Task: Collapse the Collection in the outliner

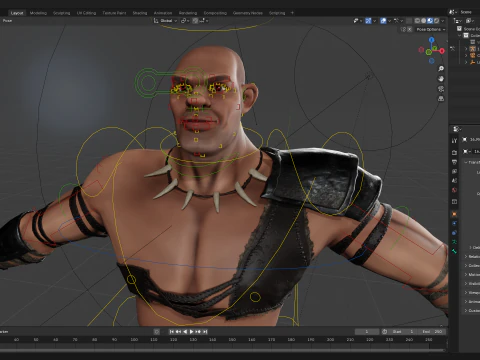Action: [460, 35]
